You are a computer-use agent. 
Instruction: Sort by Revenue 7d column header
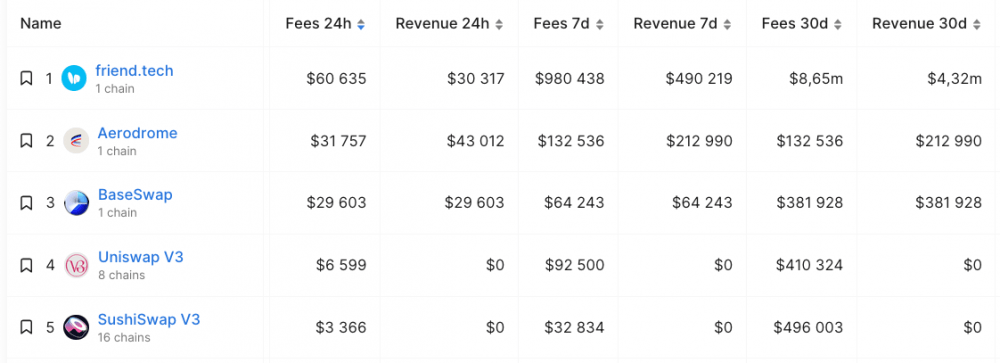click(x=682, y=24)
